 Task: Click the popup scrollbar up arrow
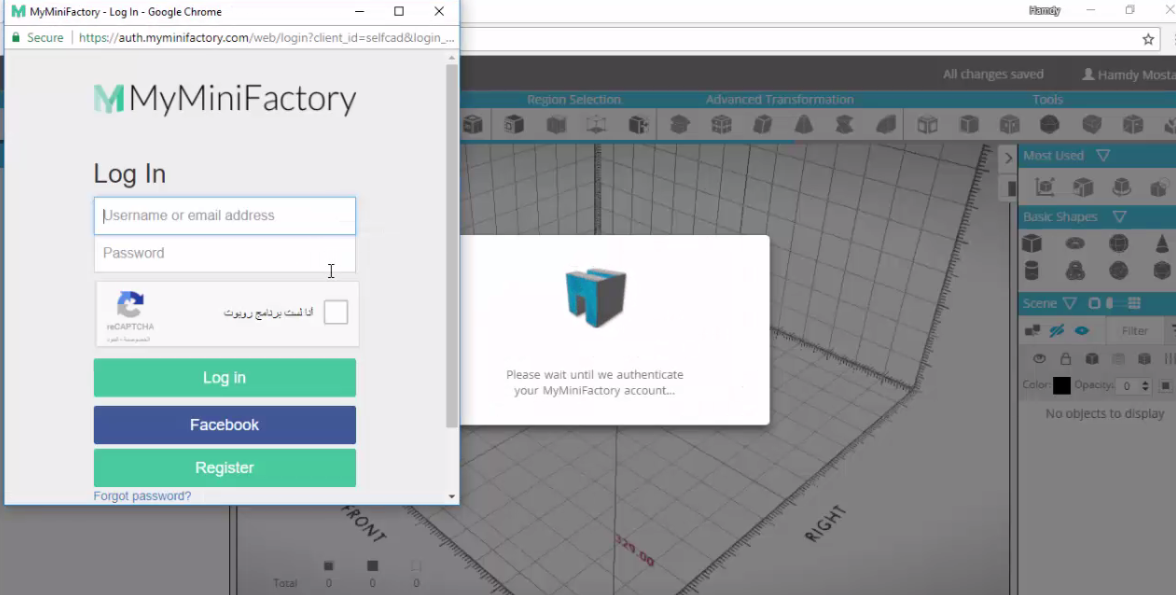452,58
